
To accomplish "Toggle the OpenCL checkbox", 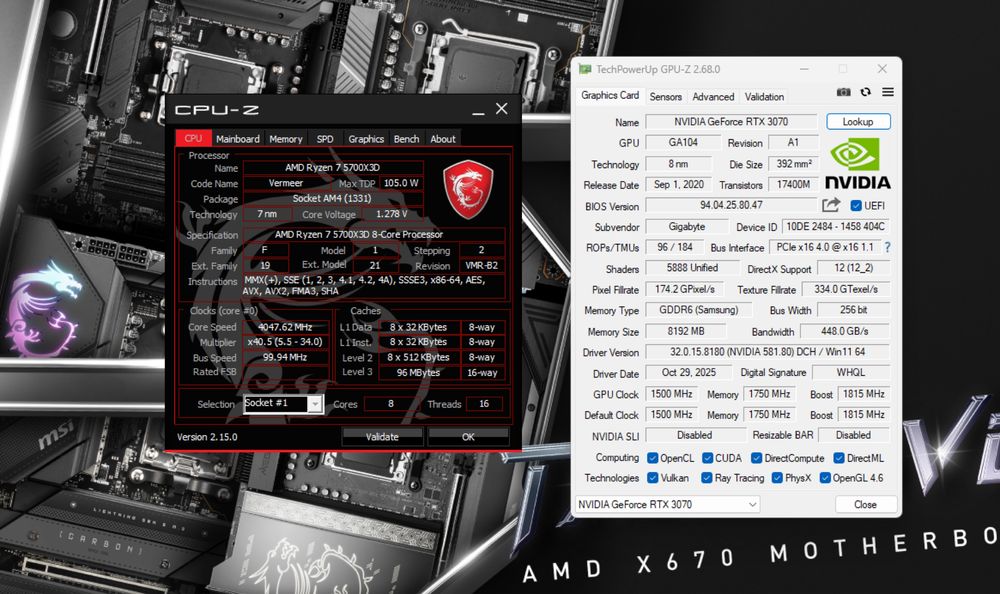I will point(652,458).
